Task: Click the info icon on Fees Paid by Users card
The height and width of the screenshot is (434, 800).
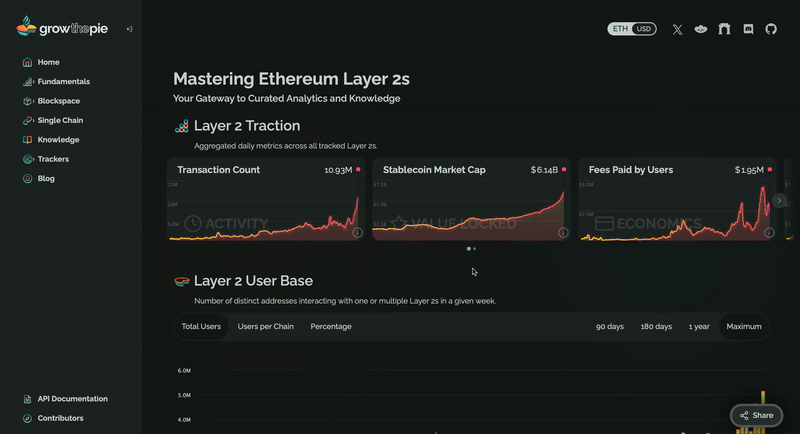Action: [768, 233]
